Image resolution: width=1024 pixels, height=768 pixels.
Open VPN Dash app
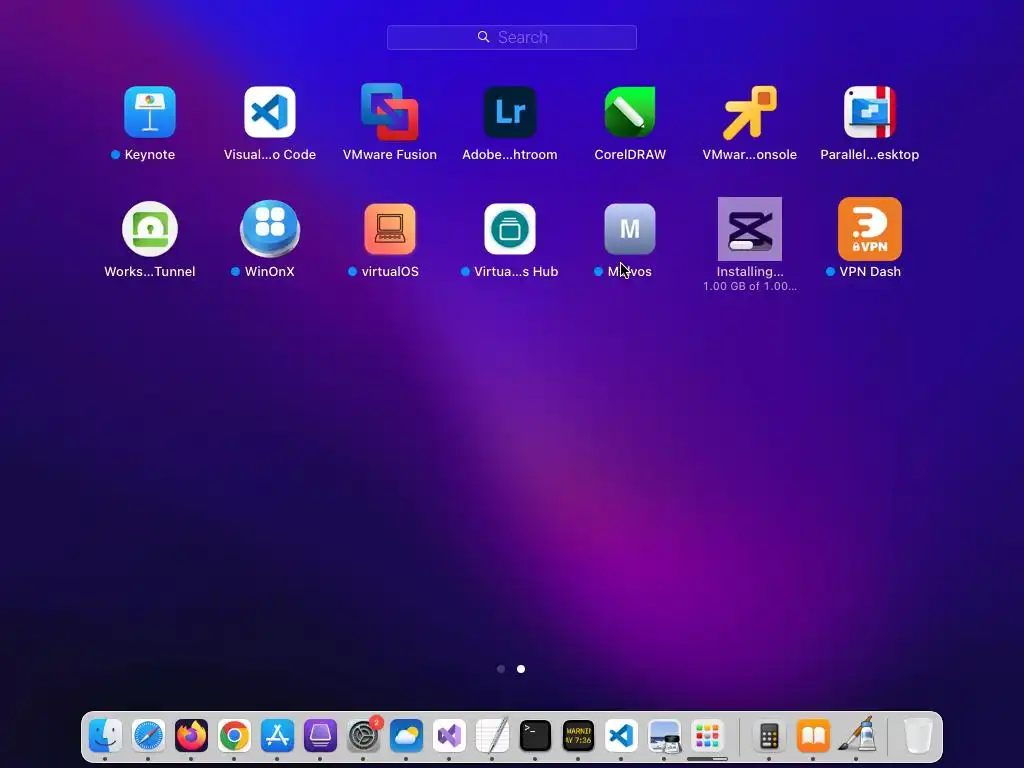(x=870, y=229)
